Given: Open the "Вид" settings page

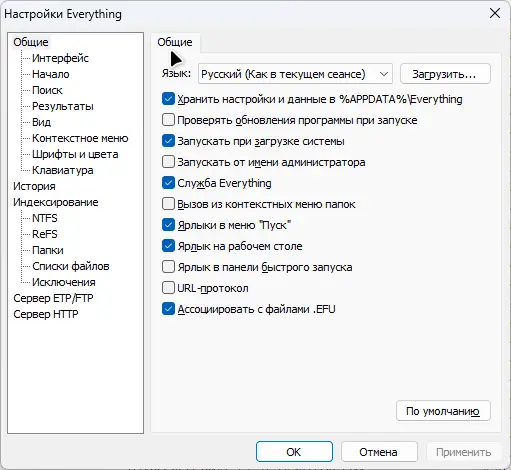Looking at the screenshot, I should pos(42,122).
